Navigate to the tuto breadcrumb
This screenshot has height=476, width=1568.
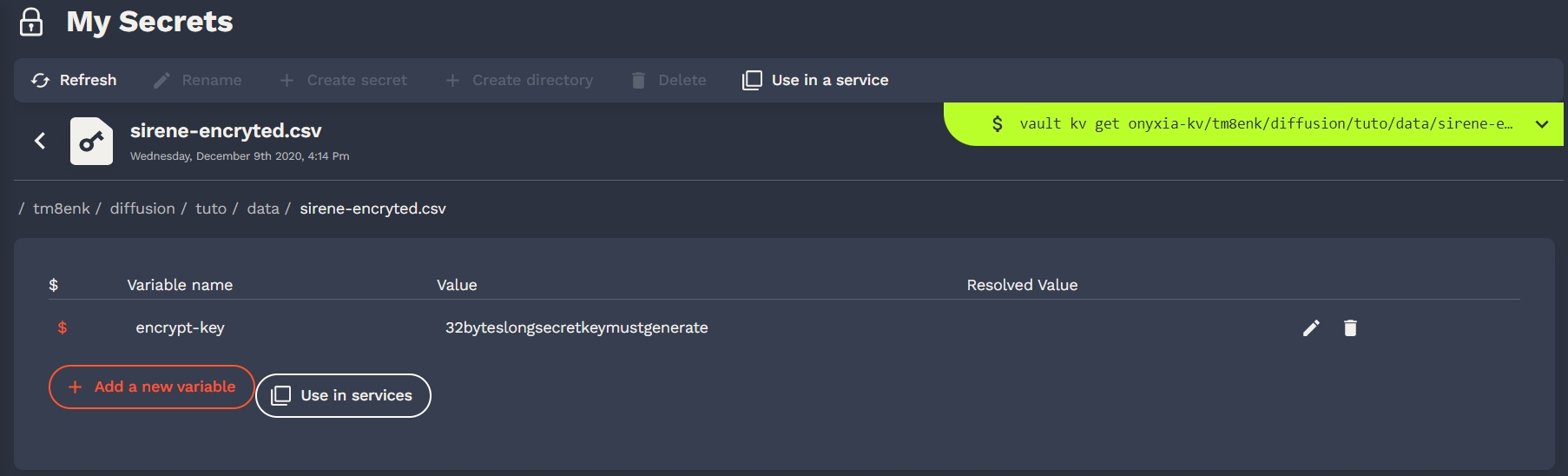point(211,208)
